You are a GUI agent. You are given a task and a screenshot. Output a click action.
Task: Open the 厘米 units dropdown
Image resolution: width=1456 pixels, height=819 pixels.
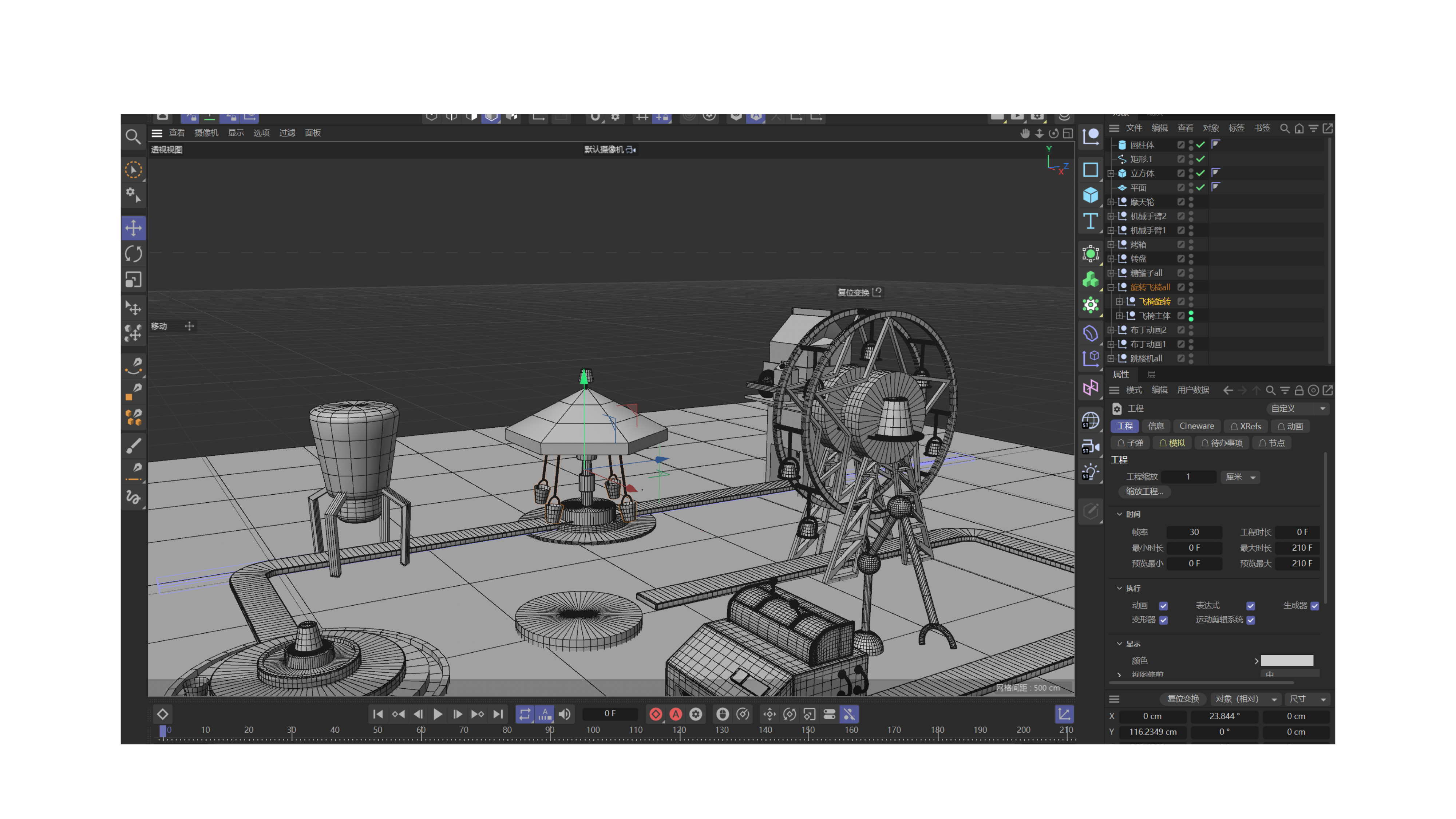click(1240, 477)
